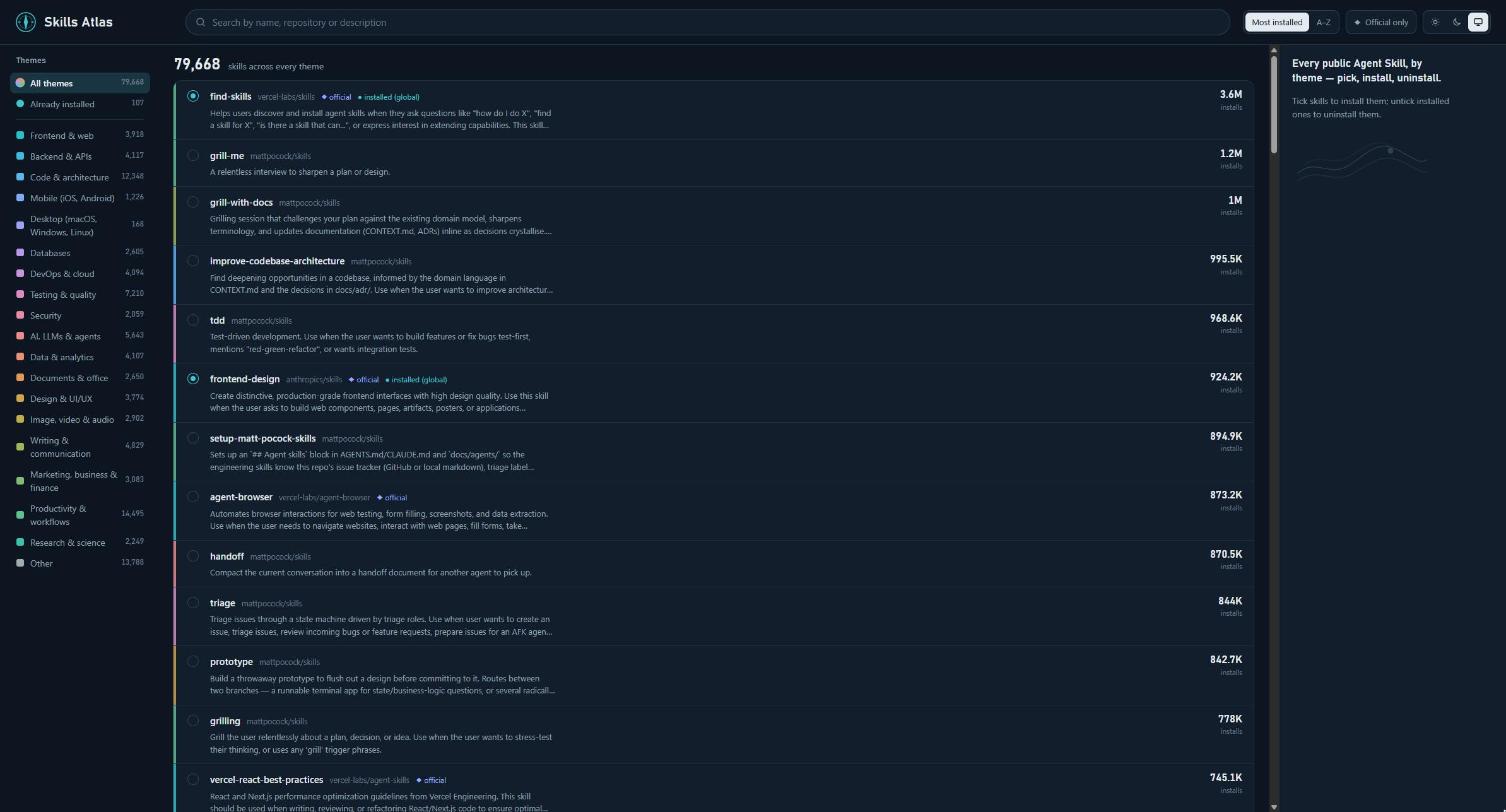Click the skills list scrollbar thumb
The height and width of the screenshot is (812, 1506).
(x=1274, y=104)
